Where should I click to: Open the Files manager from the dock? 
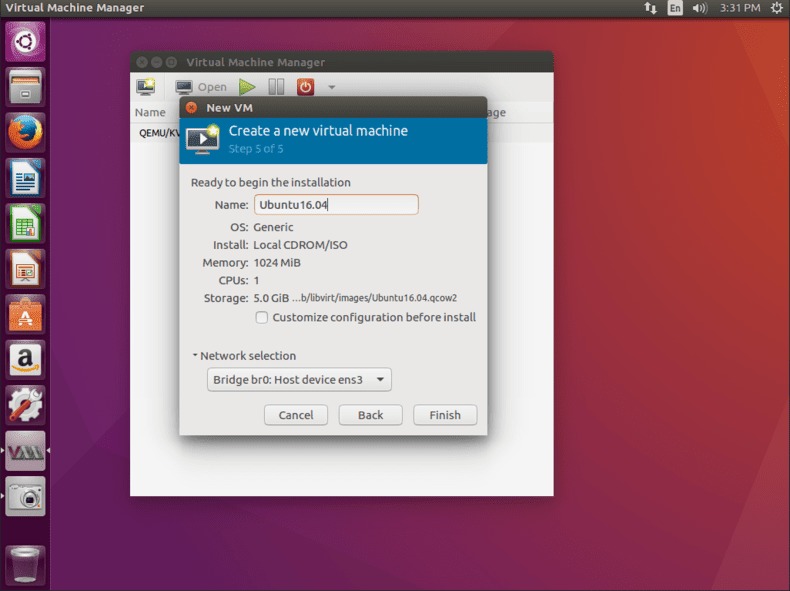coord(25,87)
